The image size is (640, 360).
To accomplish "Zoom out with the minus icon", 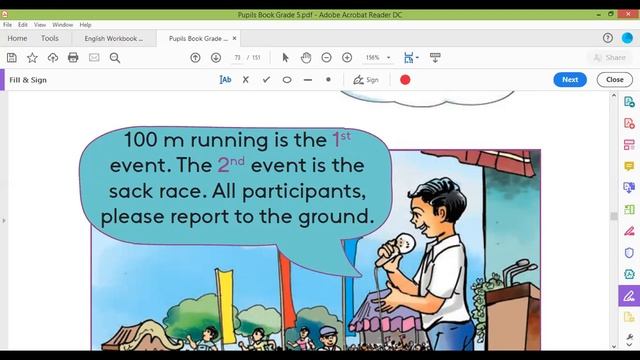I will pyautogui.click(x=326, y=58).
